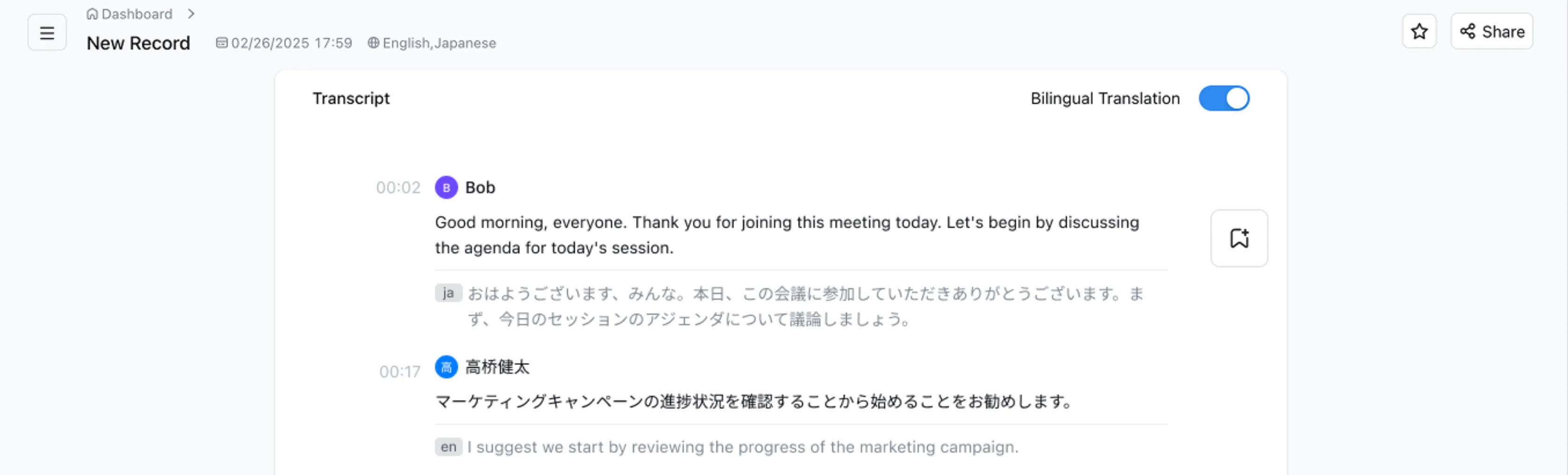The image size is (1568, 475).
Task: Star this record as favorite
Action: tap(1419, 31)
